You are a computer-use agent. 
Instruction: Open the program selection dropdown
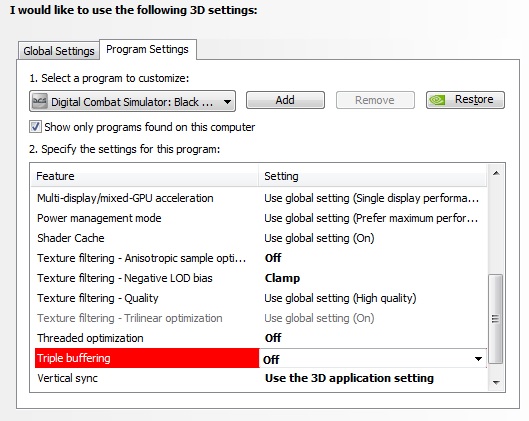click(x=132, y=101)
